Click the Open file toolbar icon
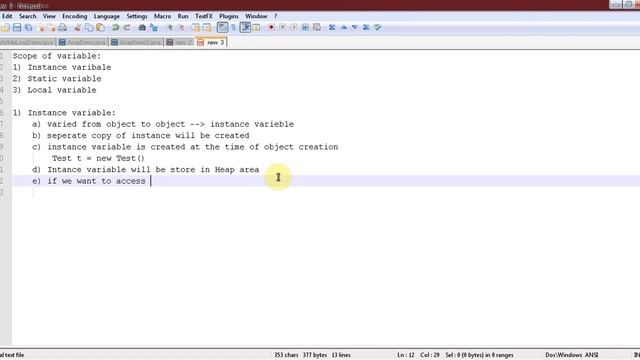 point(5,27)
